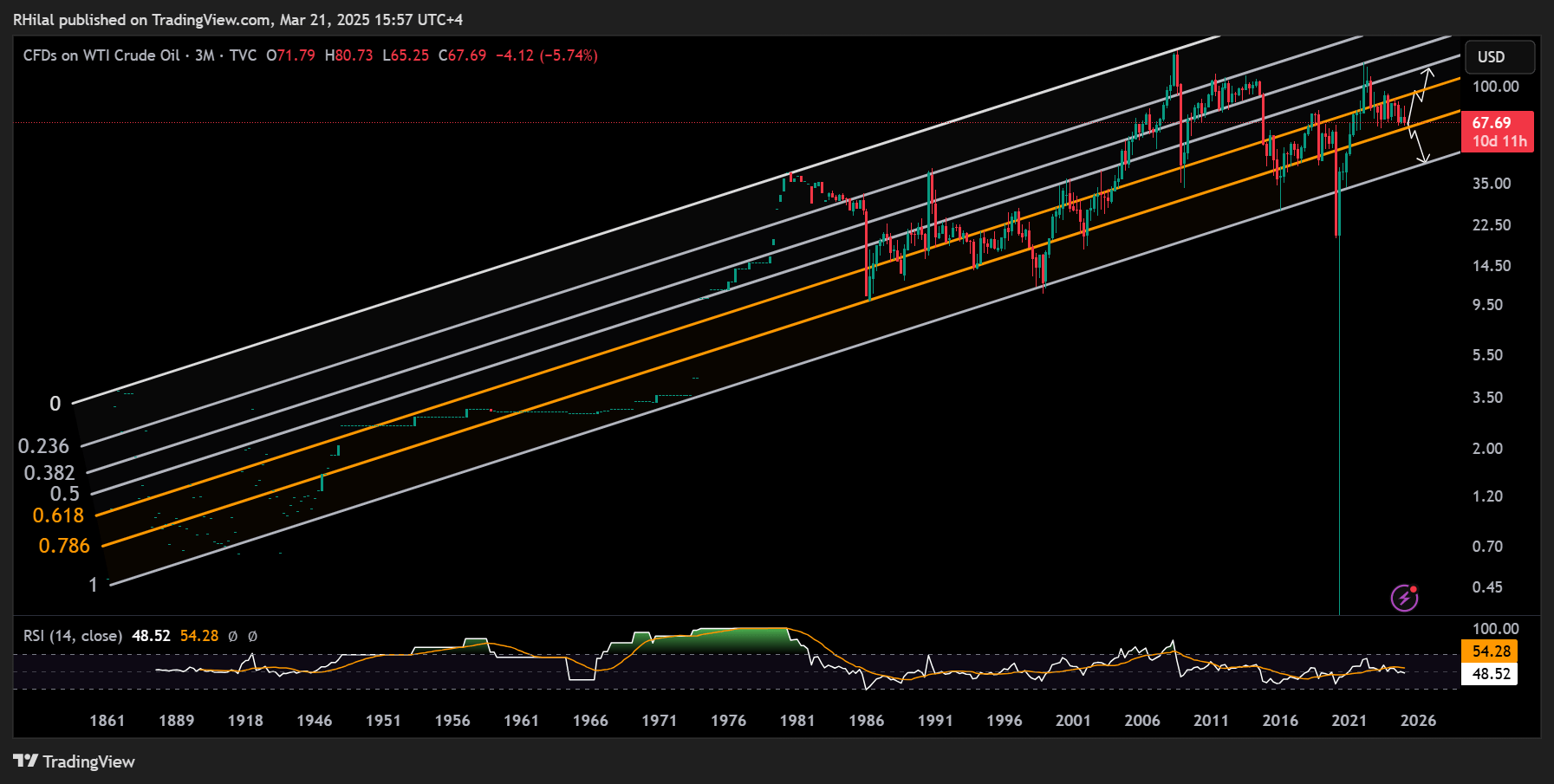Image resolution: width=1554 pixels, height=784 pixels.
Task: Select year 1981 on the time axis
Action: 798,720
